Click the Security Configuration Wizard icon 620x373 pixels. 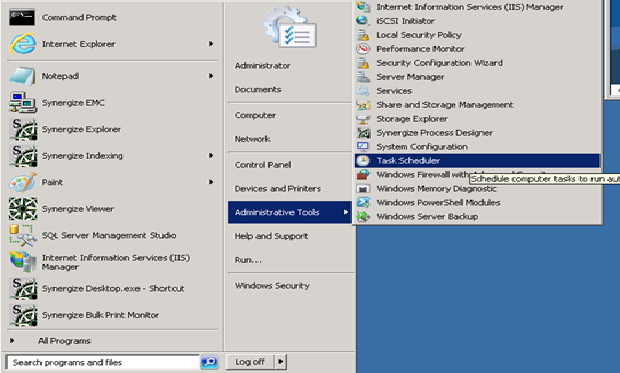point(363,63)
